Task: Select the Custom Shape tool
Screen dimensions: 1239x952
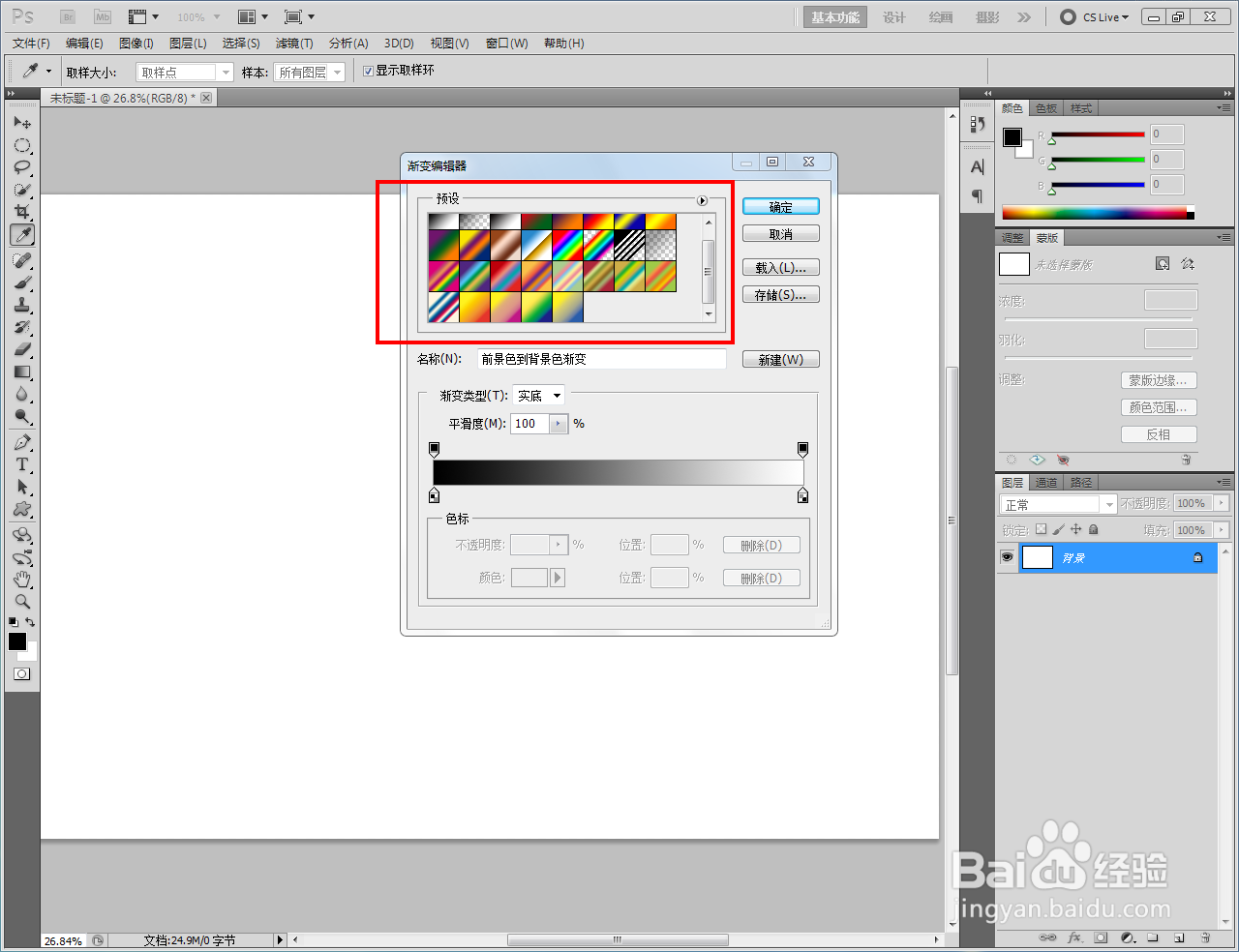Action: [x=22, y=509]
